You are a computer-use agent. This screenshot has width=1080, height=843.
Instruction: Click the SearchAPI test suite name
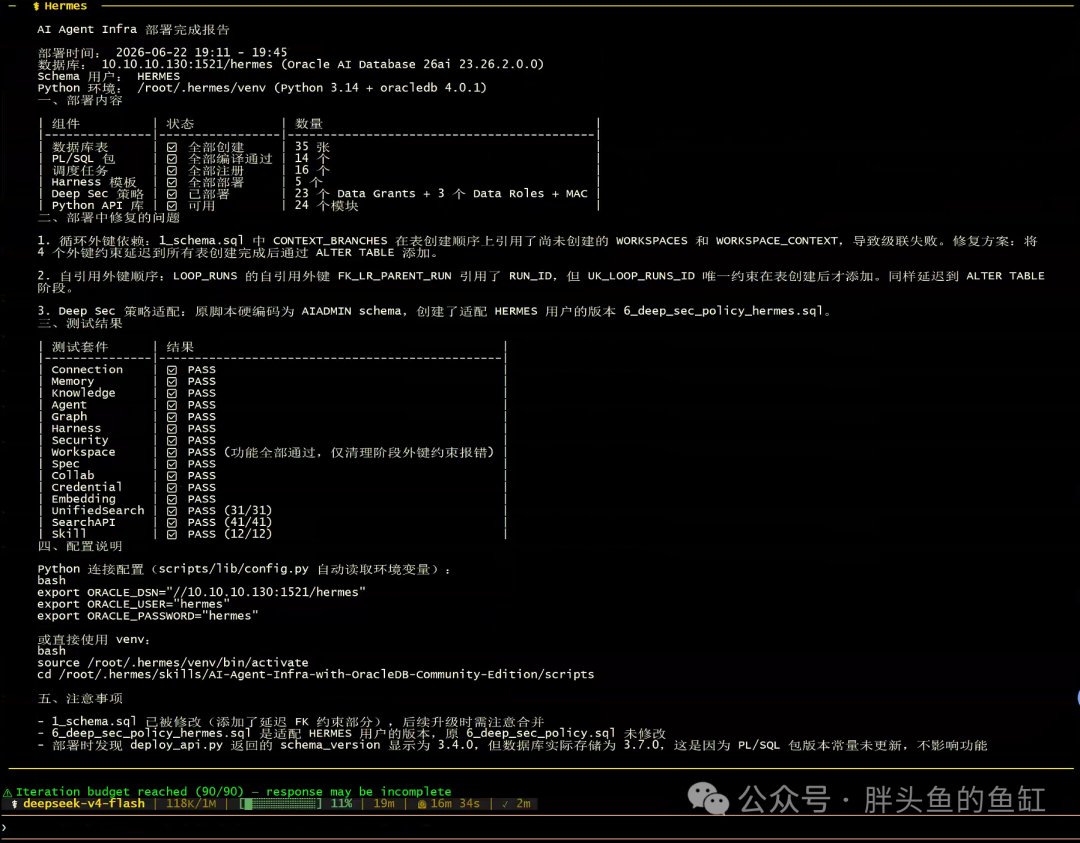pos(83,522)
